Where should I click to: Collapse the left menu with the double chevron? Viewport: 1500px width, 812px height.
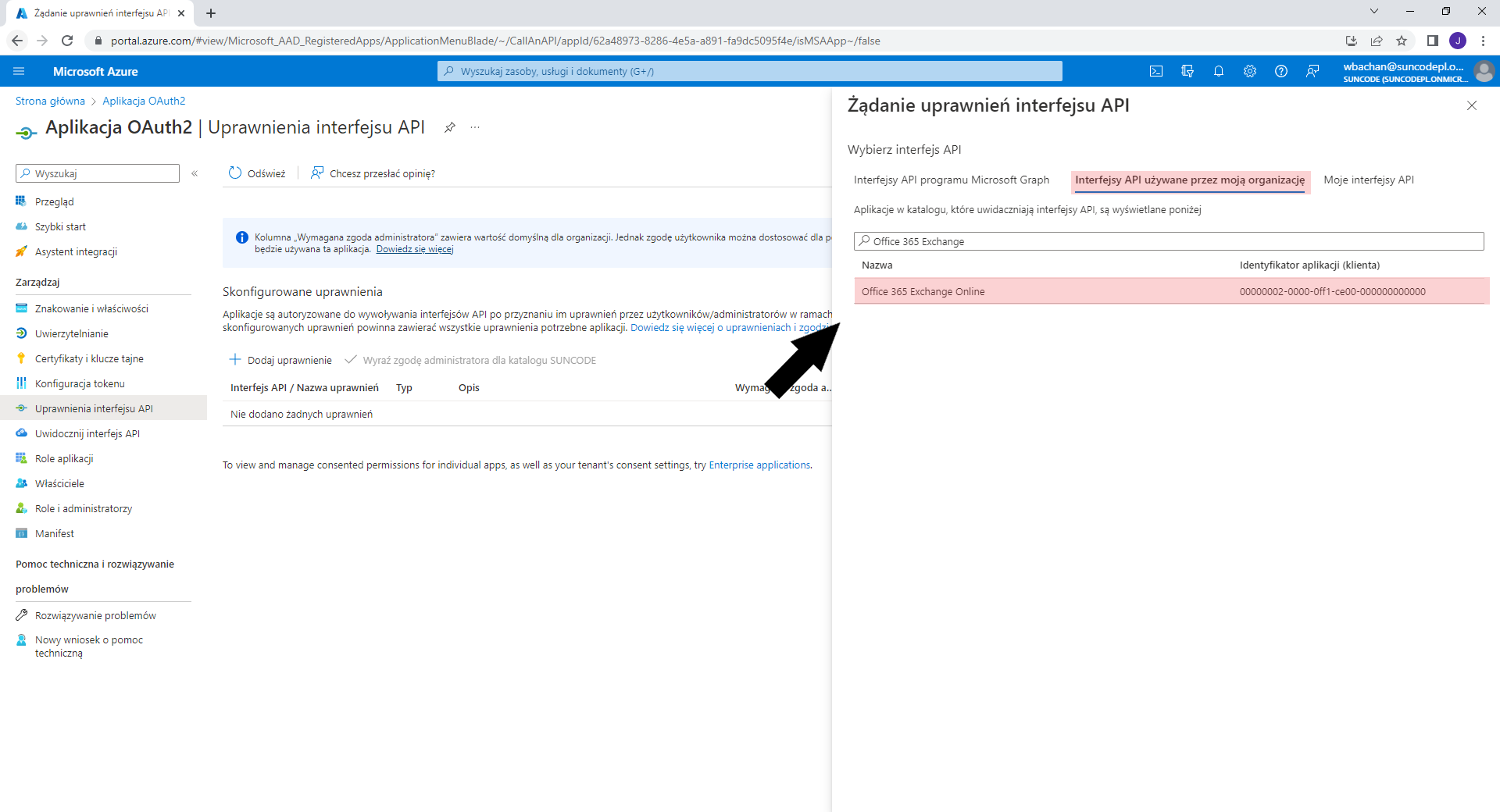195,173
